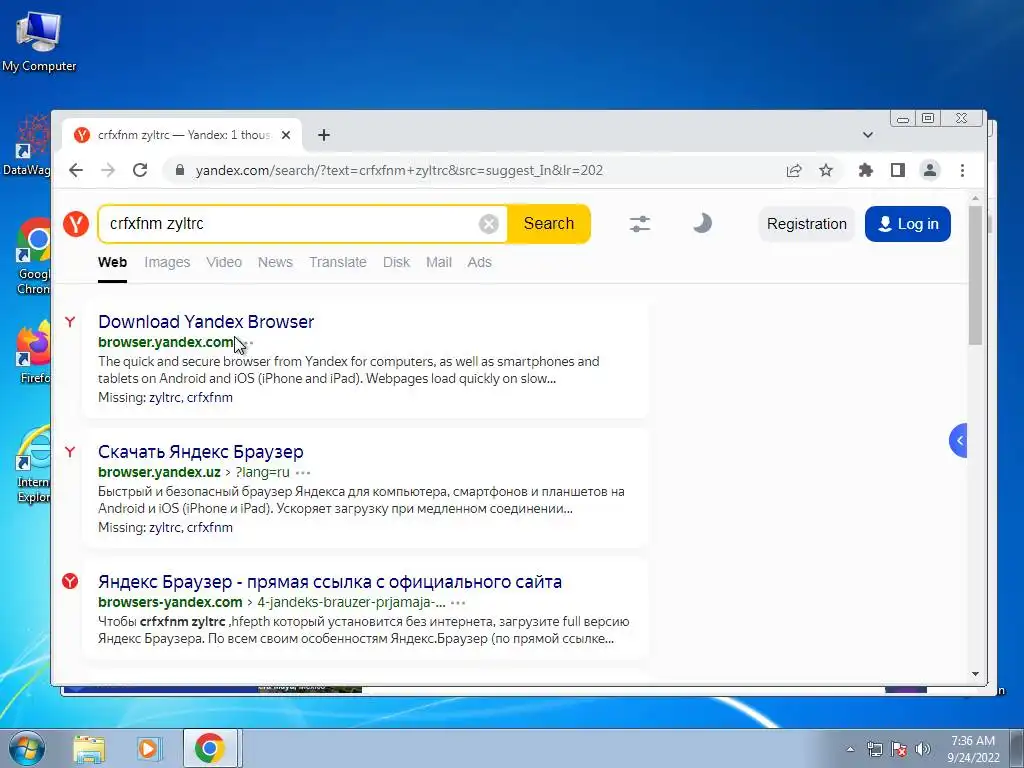Click browser.yandex.uz green URL
The height and width of the screenshot is (768, 1024).
159,472
